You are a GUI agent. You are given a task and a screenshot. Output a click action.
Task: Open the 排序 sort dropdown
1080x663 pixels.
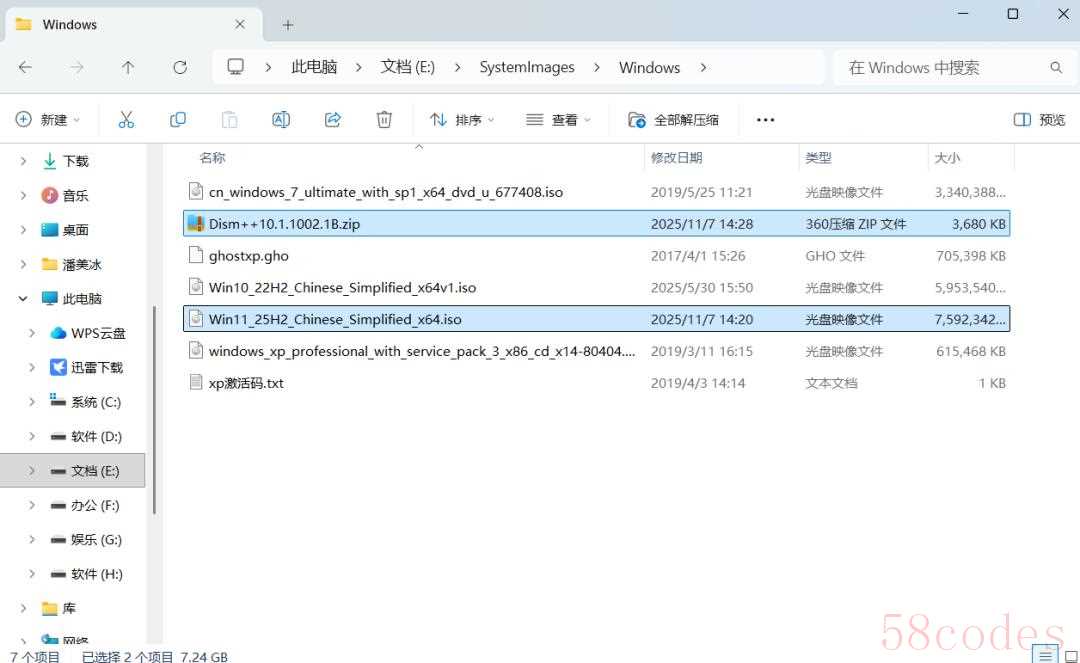[462, 120]
